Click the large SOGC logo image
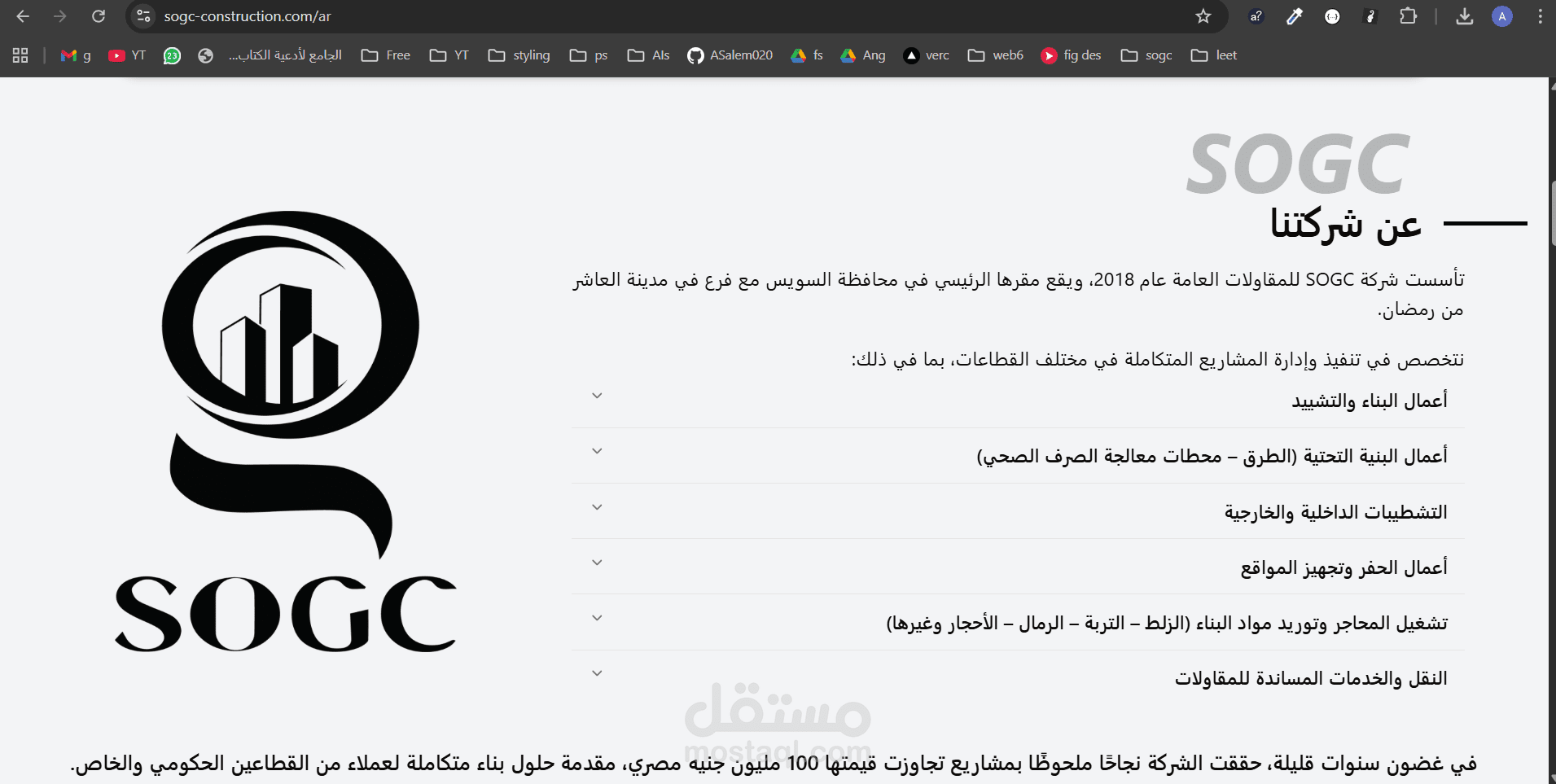 (x=287, y=431)
